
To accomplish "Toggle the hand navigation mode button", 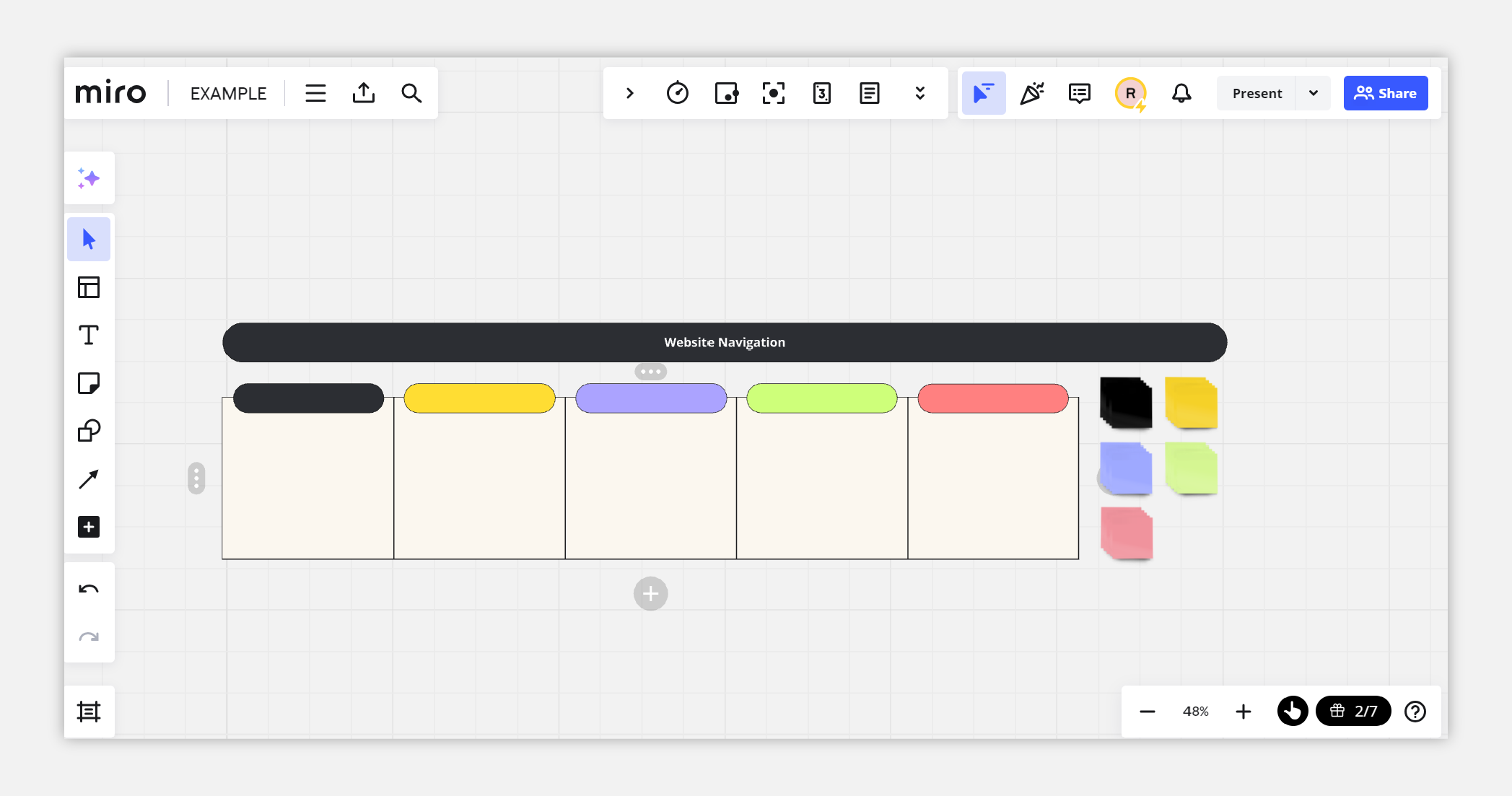I will [x=1292, y=712].
